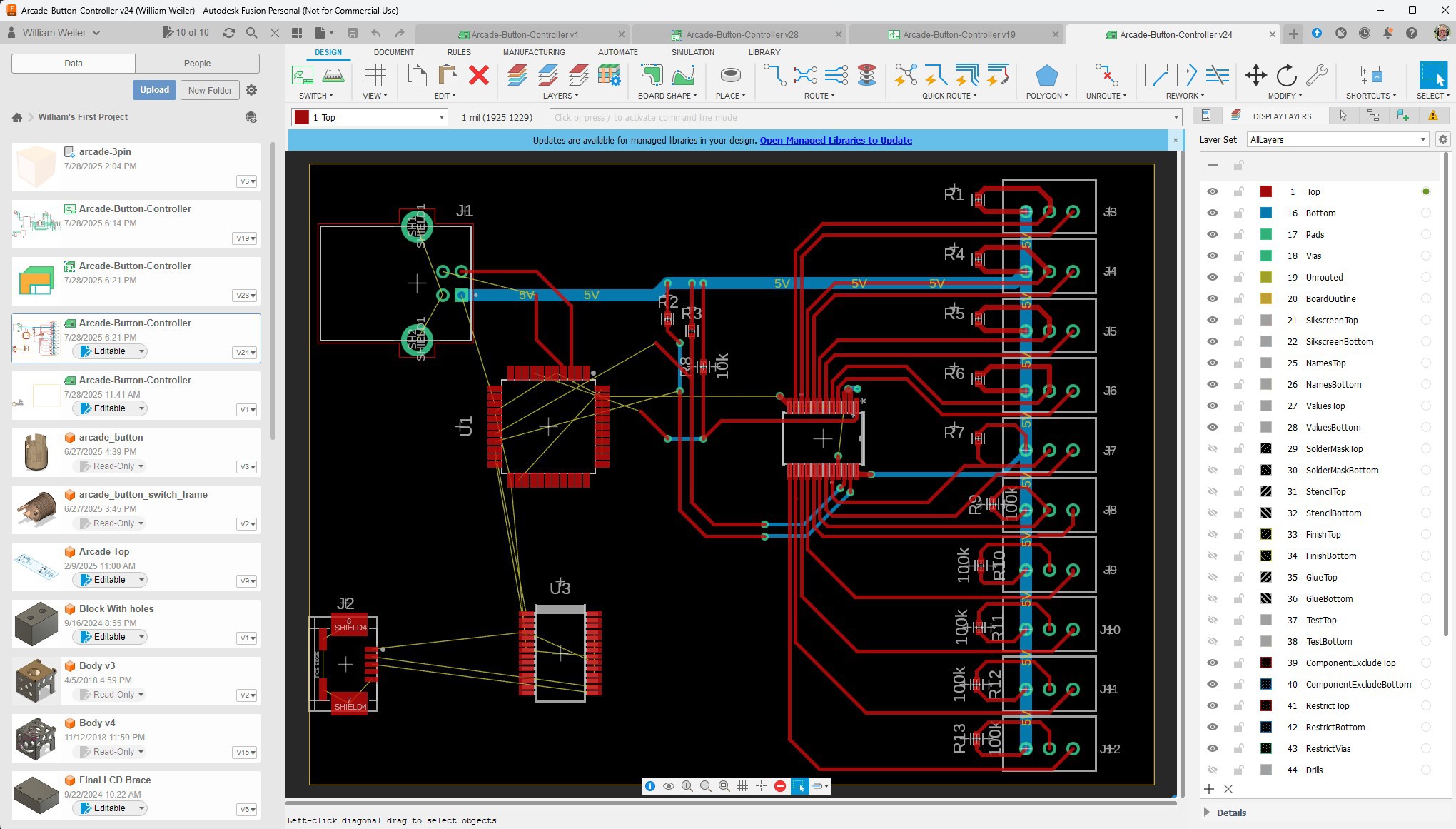Screen dimensions: 1456x829
Task: Switch to the MANUFACTURING ribbon tab
Action: pyautogui.click(x=533, y=52)
